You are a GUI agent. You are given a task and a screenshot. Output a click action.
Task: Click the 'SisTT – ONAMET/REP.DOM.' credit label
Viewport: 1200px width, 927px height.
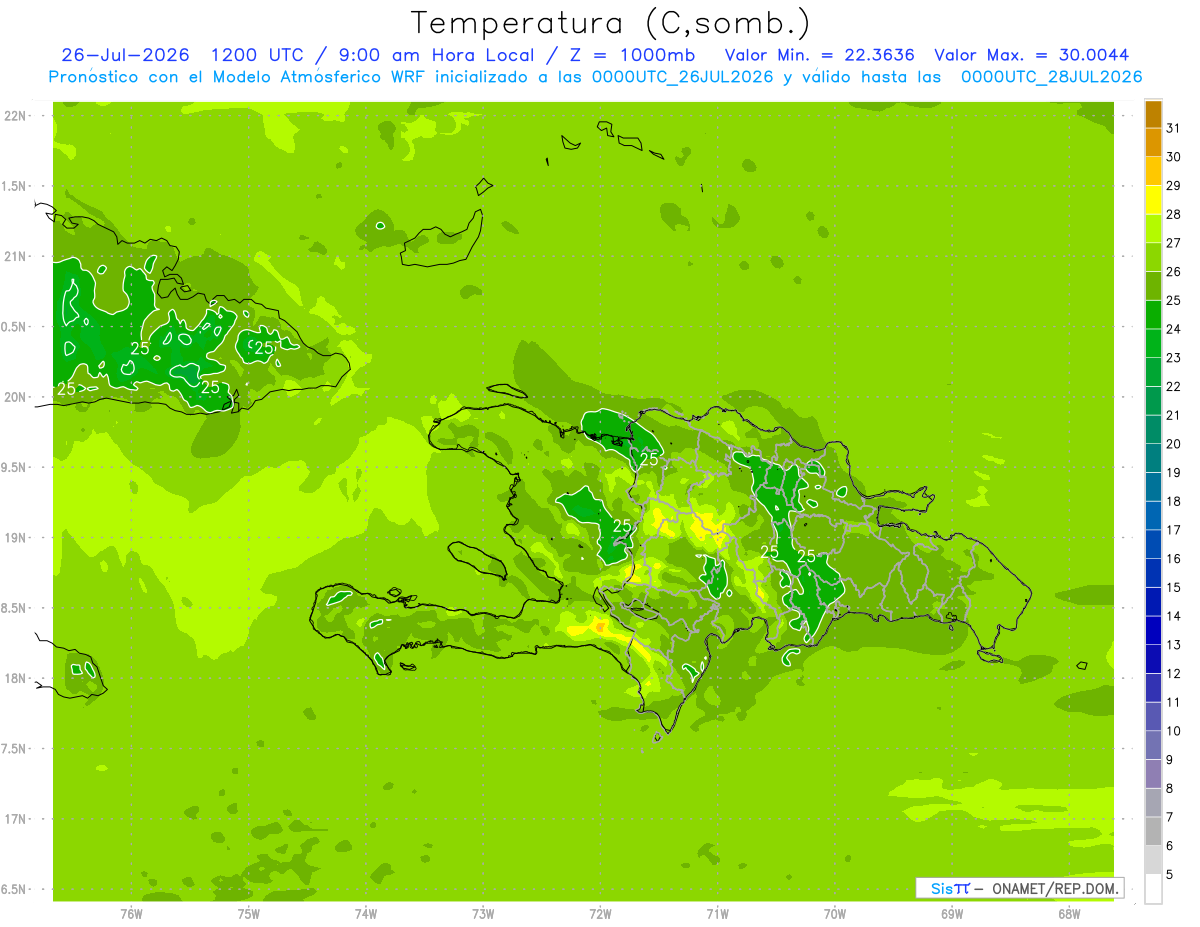click(x=1018, y=888)
